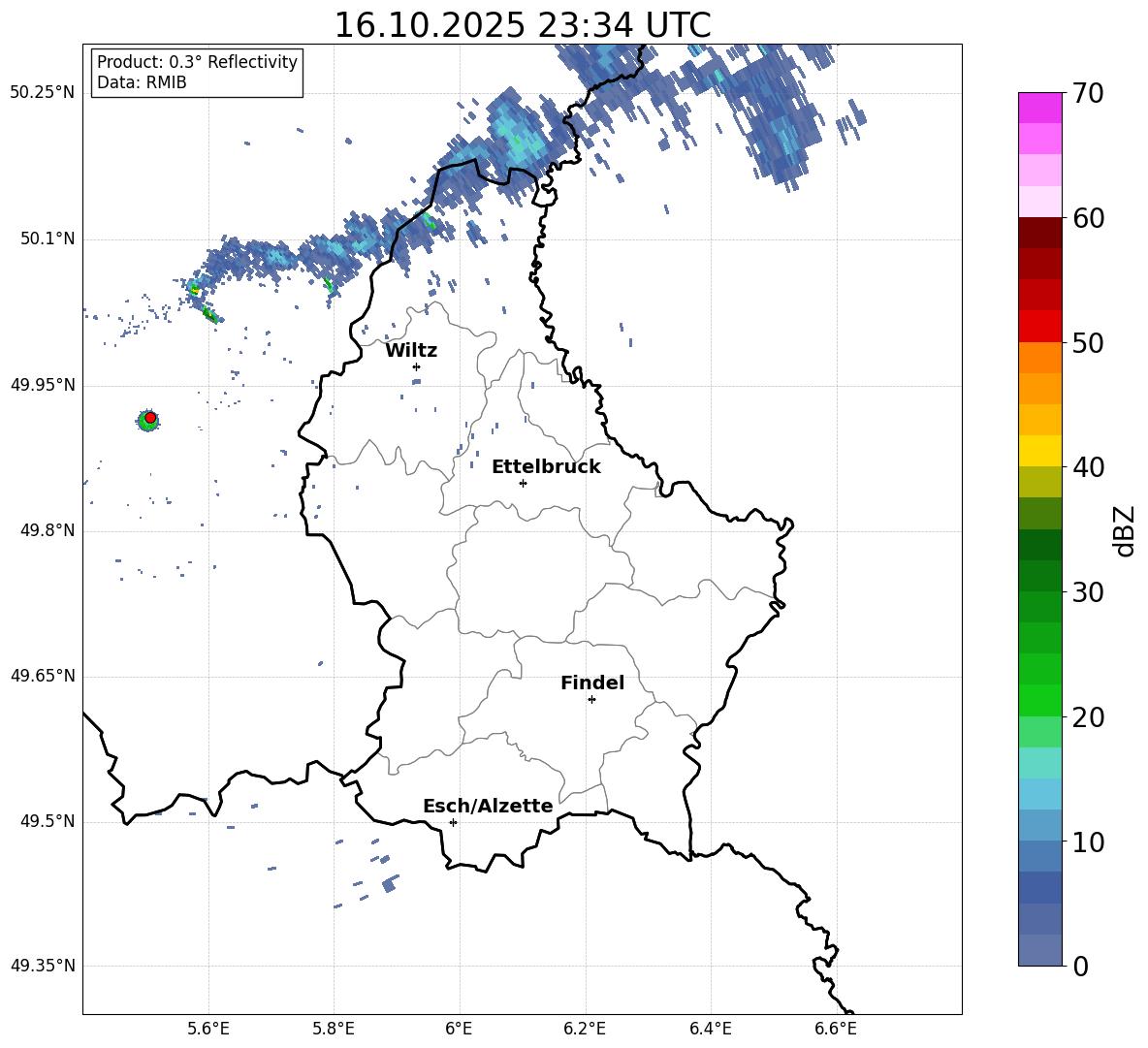
Task: Click the cross marker under the Ettelbruck label
Action: click(523, 483)
